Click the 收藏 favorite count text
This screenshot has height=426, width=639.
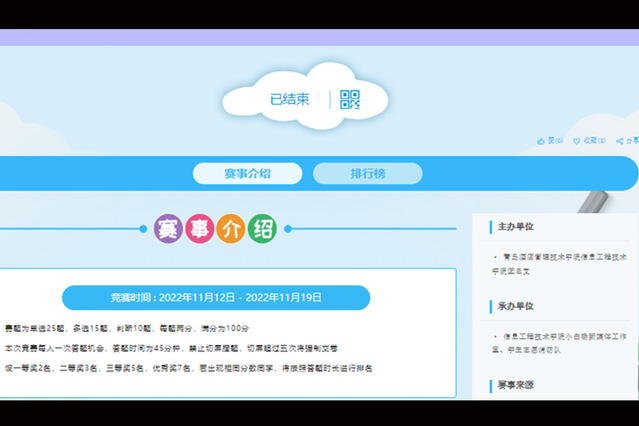pos(593,141)
